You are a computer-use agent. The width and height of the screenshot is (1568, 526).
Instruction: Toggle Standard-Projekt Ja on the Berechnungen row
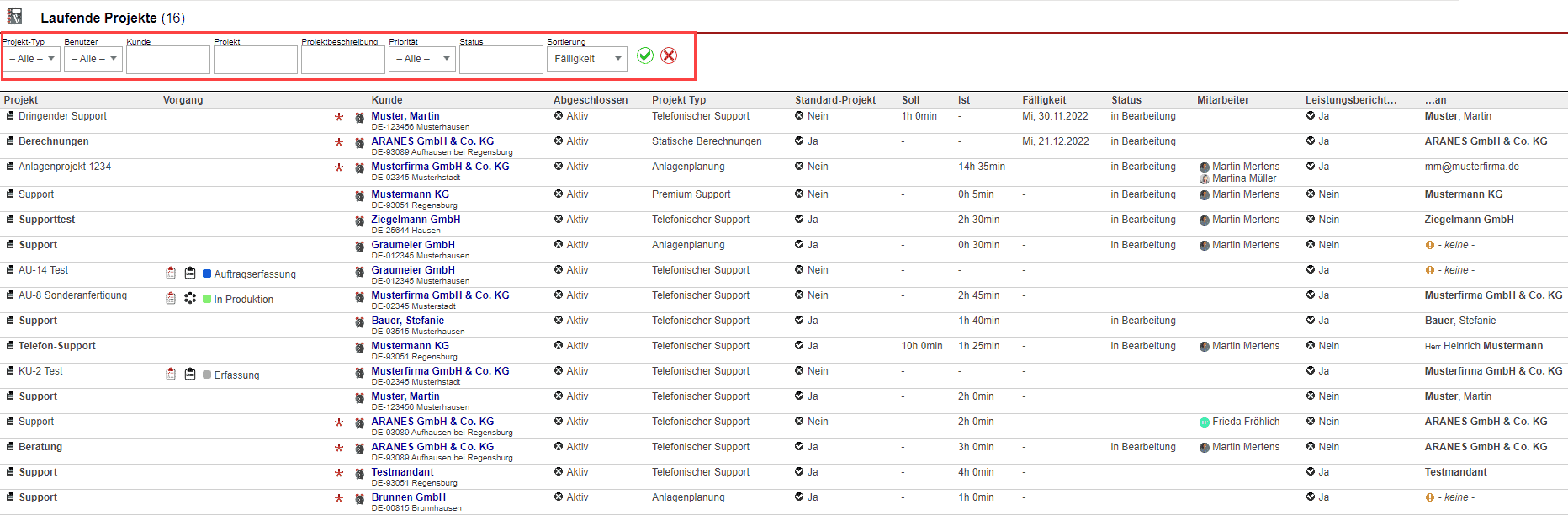[799, 141]
